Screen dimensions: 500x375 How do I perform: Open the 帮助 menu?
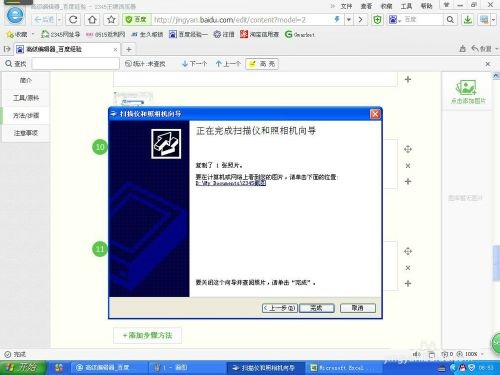[x=426, y=6]
